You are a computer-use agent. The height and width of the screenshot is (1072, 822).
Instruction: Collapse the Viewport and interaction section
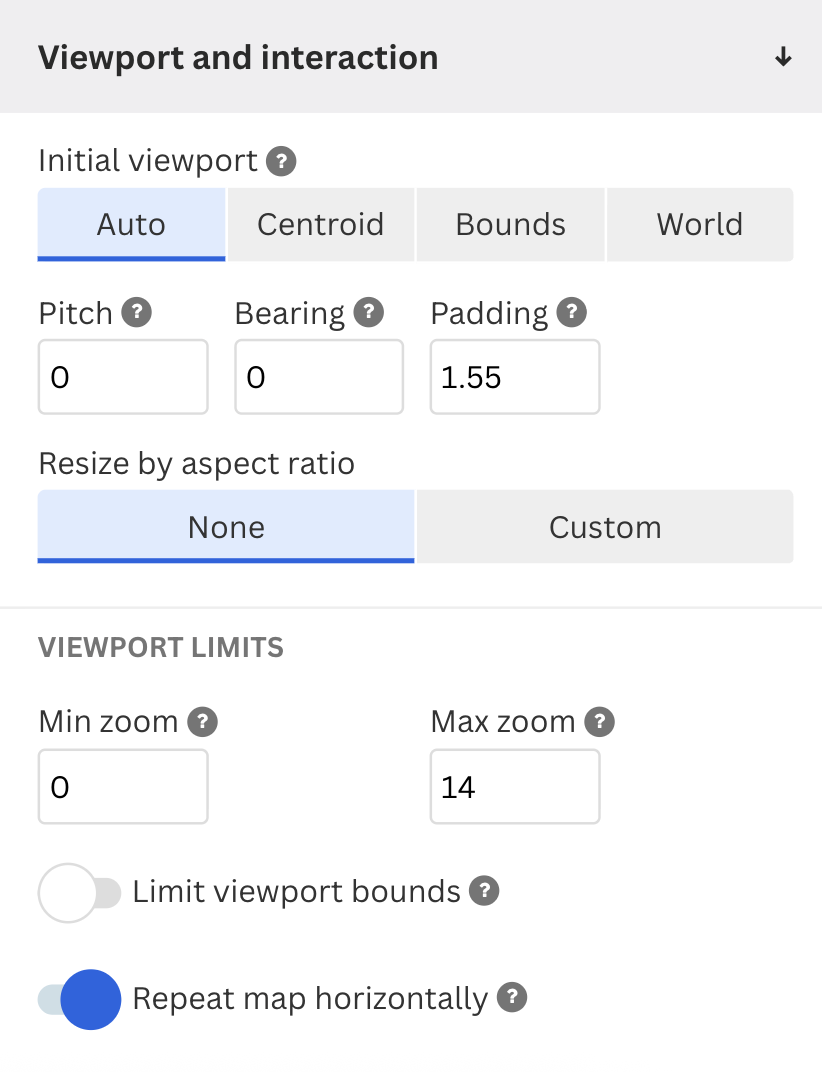pyautogui.click(x=783, y=57)
